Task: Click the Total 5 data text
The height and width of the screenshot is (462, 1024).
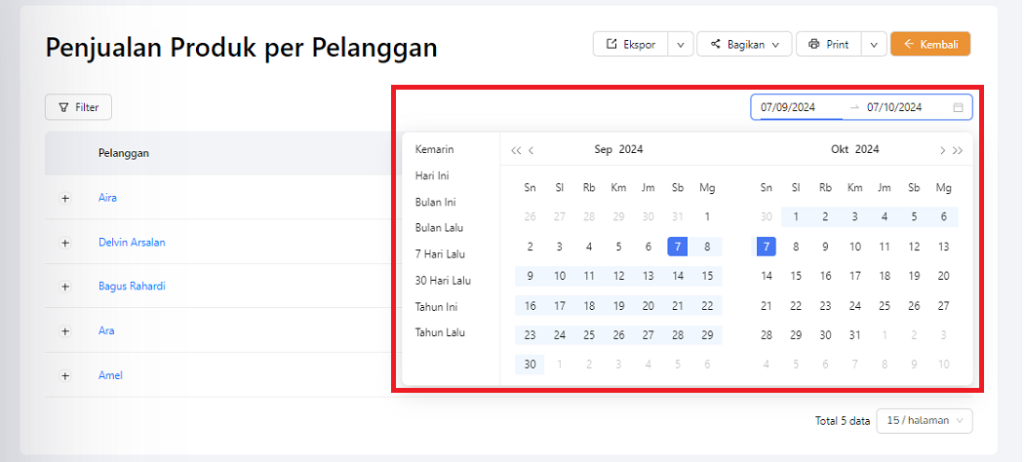Action: point(842,421)
